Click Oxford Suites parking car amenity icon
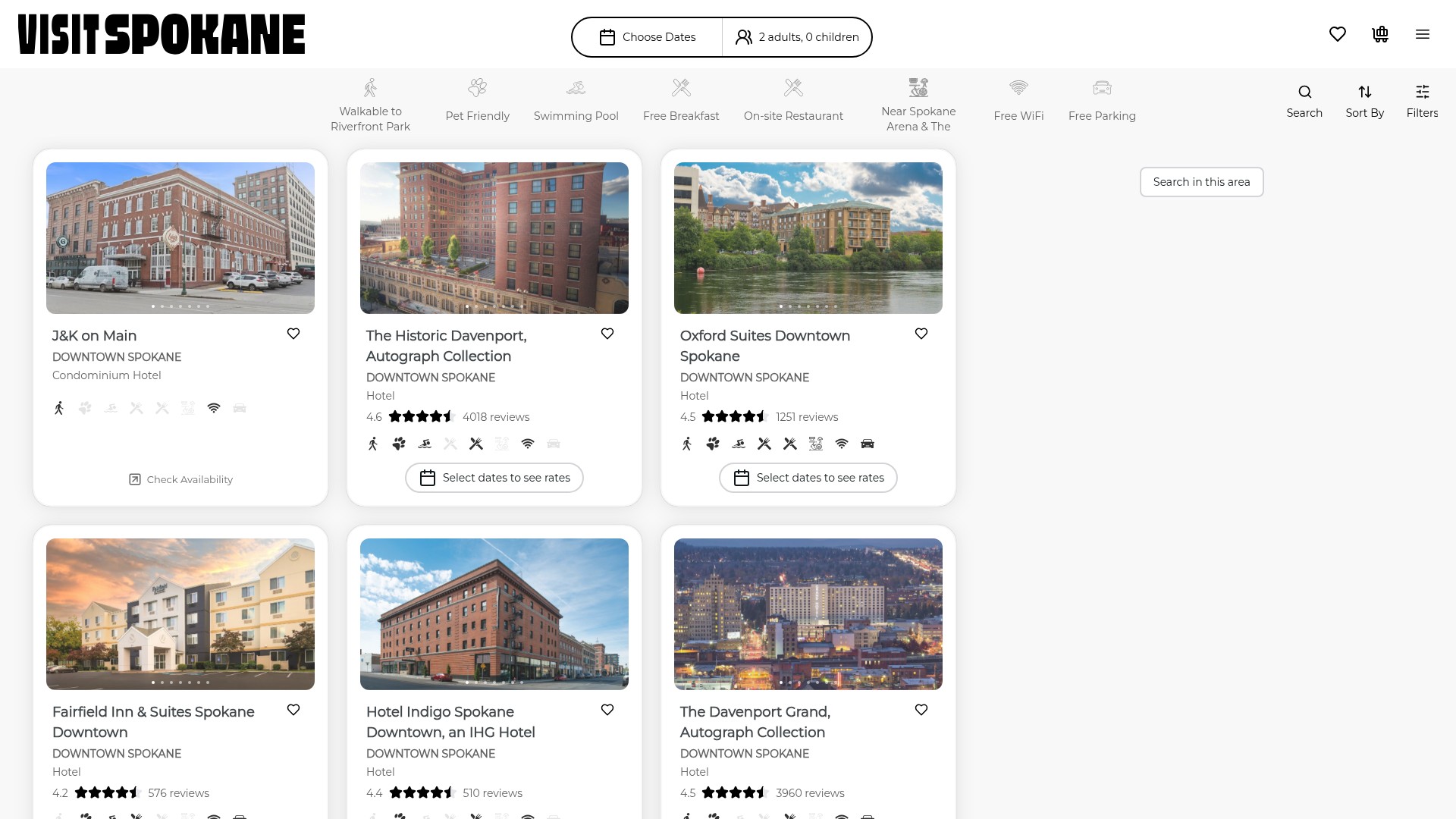Image resolution: width=1456 pixels, height=819 pixels. 868,444
